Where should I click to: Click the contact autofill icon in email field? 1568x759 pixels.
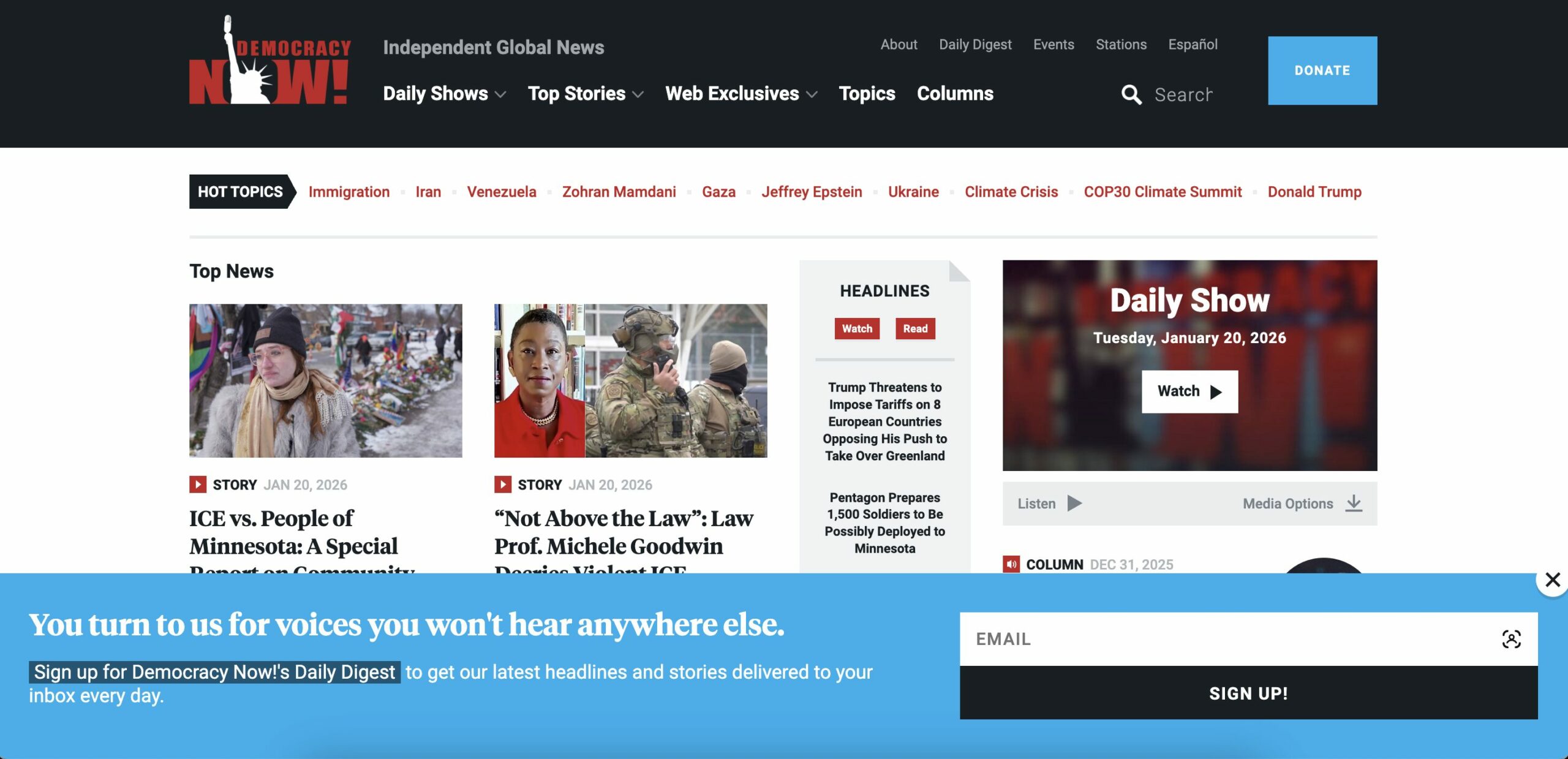(x=1511, y=639)
